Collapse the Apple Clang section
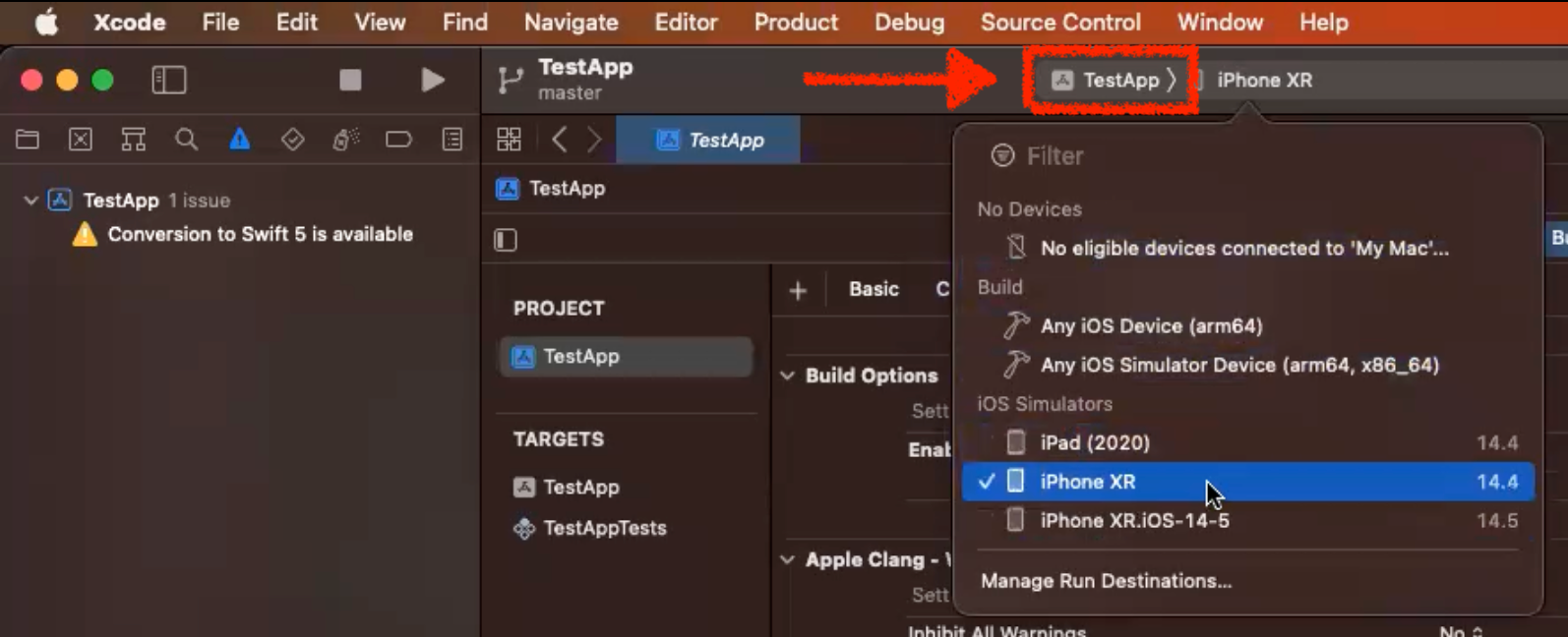 tap(787, 559)
